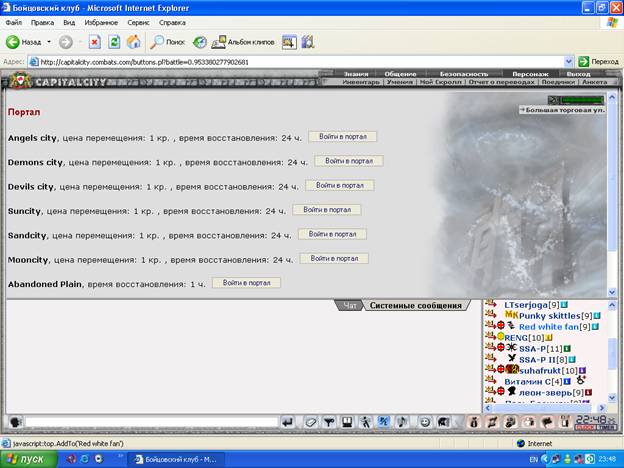Click the helmet icon left of chat input
The image size is (624, 468).
[15, 422]
